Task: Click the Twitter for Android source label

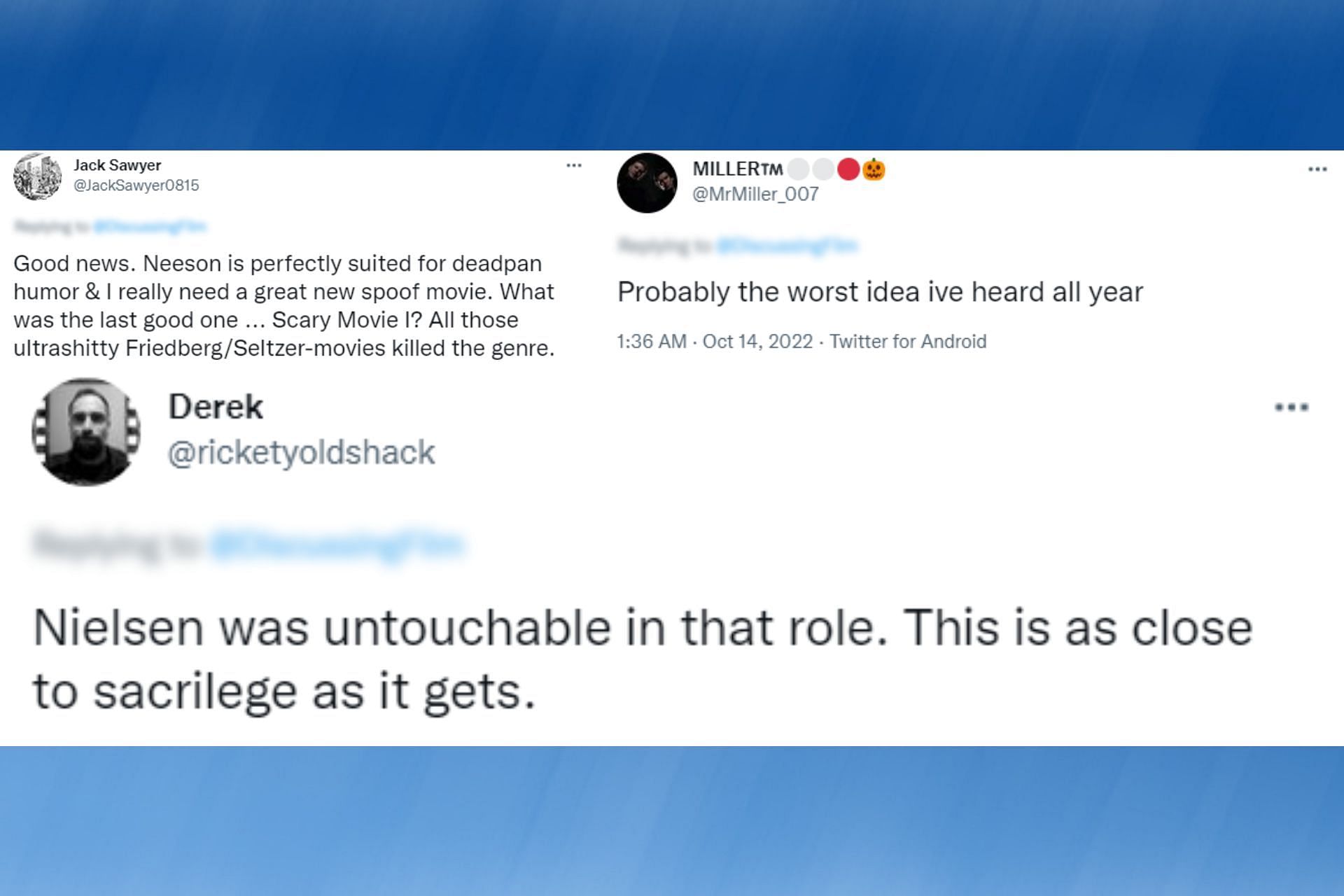Action: (908, 342)
